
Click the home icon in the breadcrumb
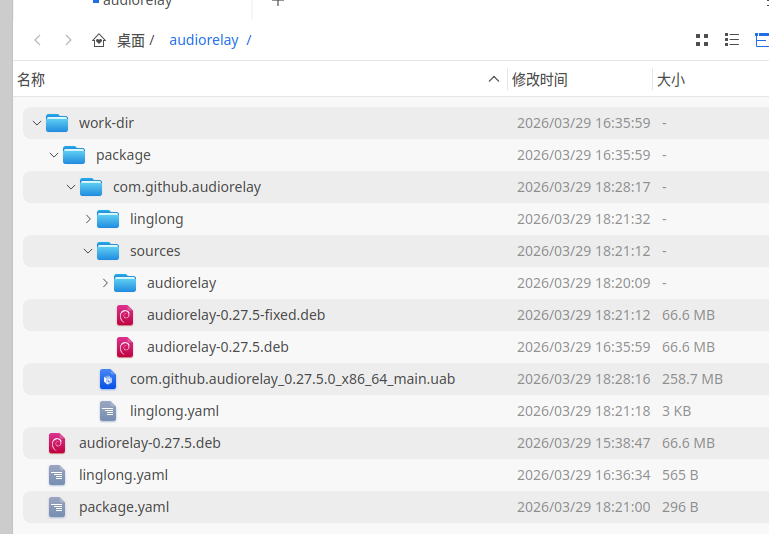(x=99, y=40)
